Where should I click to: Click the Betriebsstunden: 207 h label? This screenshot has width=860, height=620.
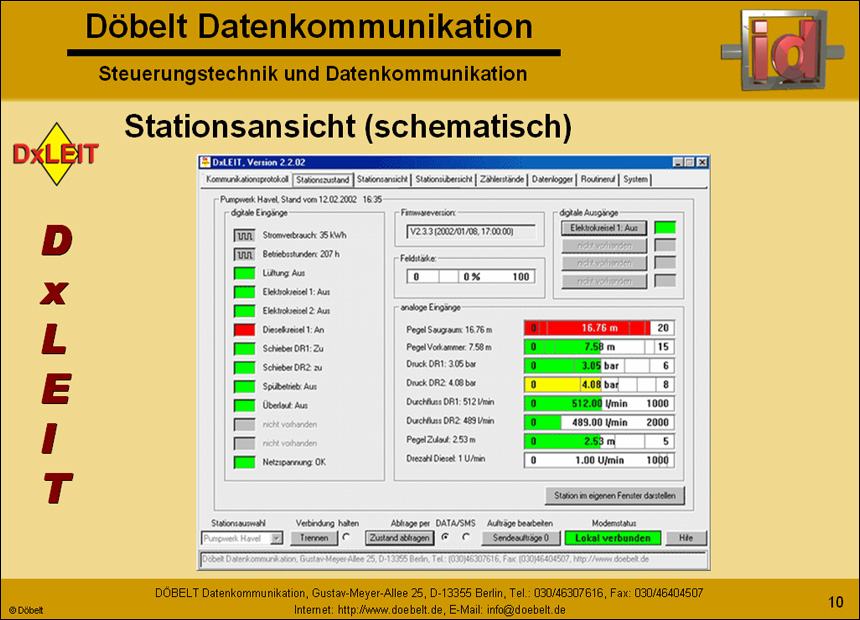pos(301,255)
